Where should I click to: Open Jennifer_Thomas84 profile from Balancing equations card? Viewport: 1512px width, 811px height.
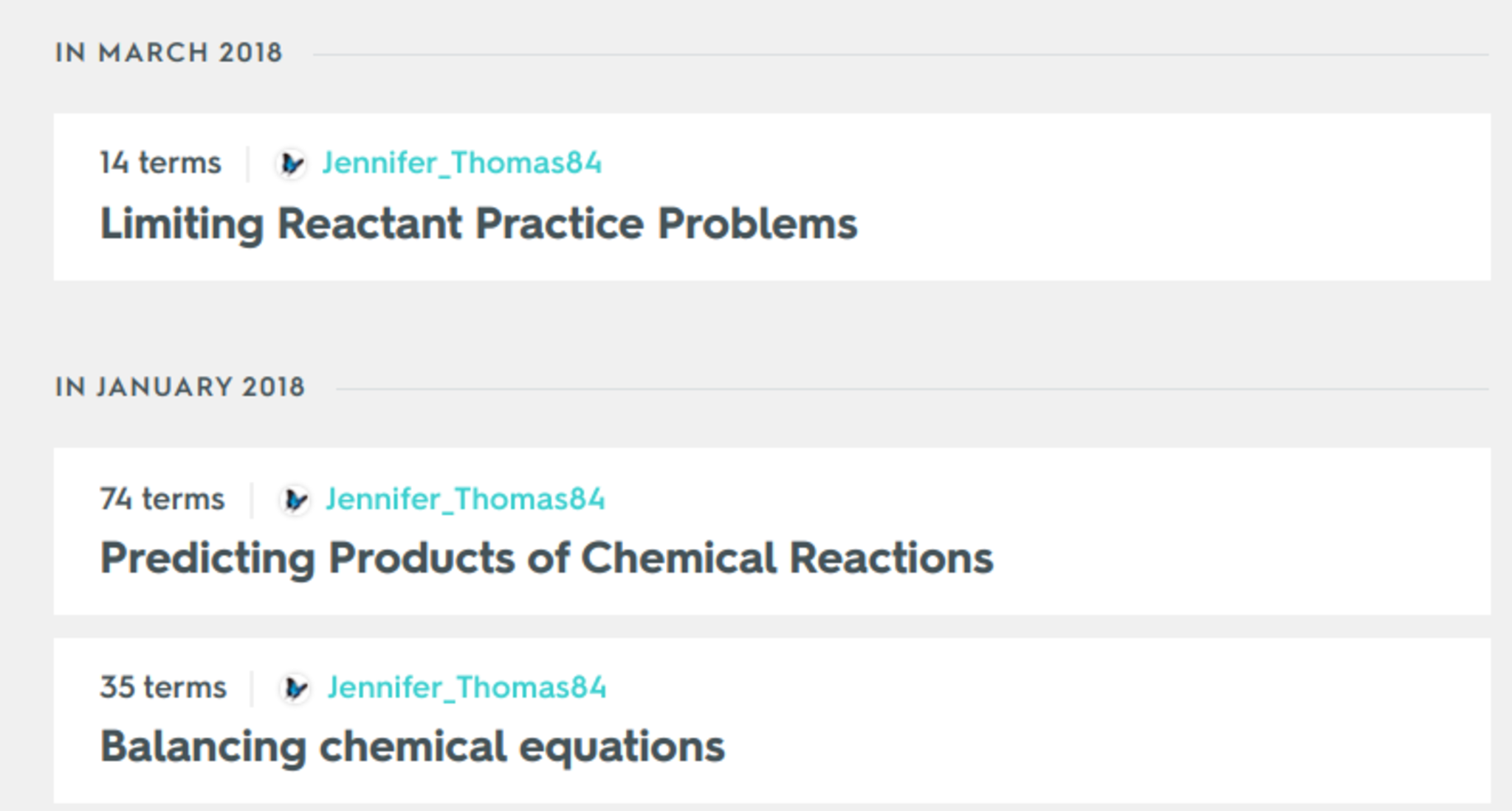(467, 688)
